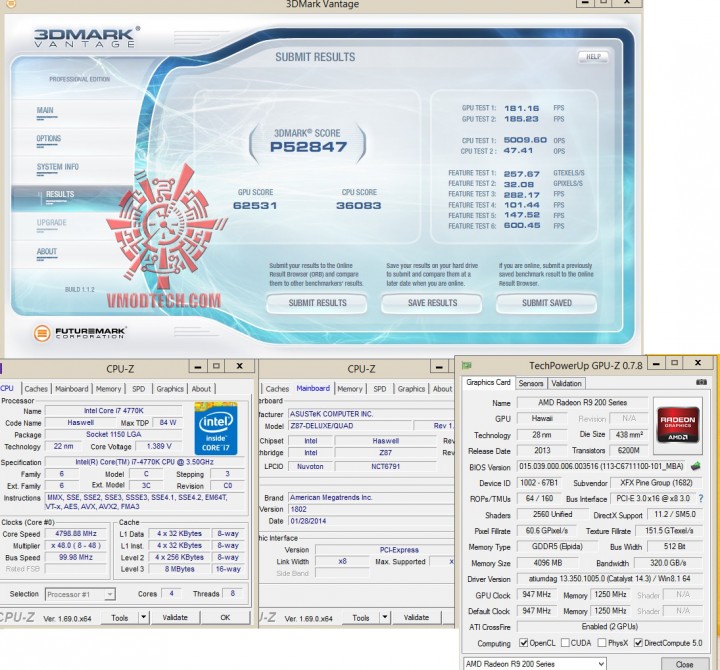Click Validate in left CPU-Z window

click(x=175, y=618)
